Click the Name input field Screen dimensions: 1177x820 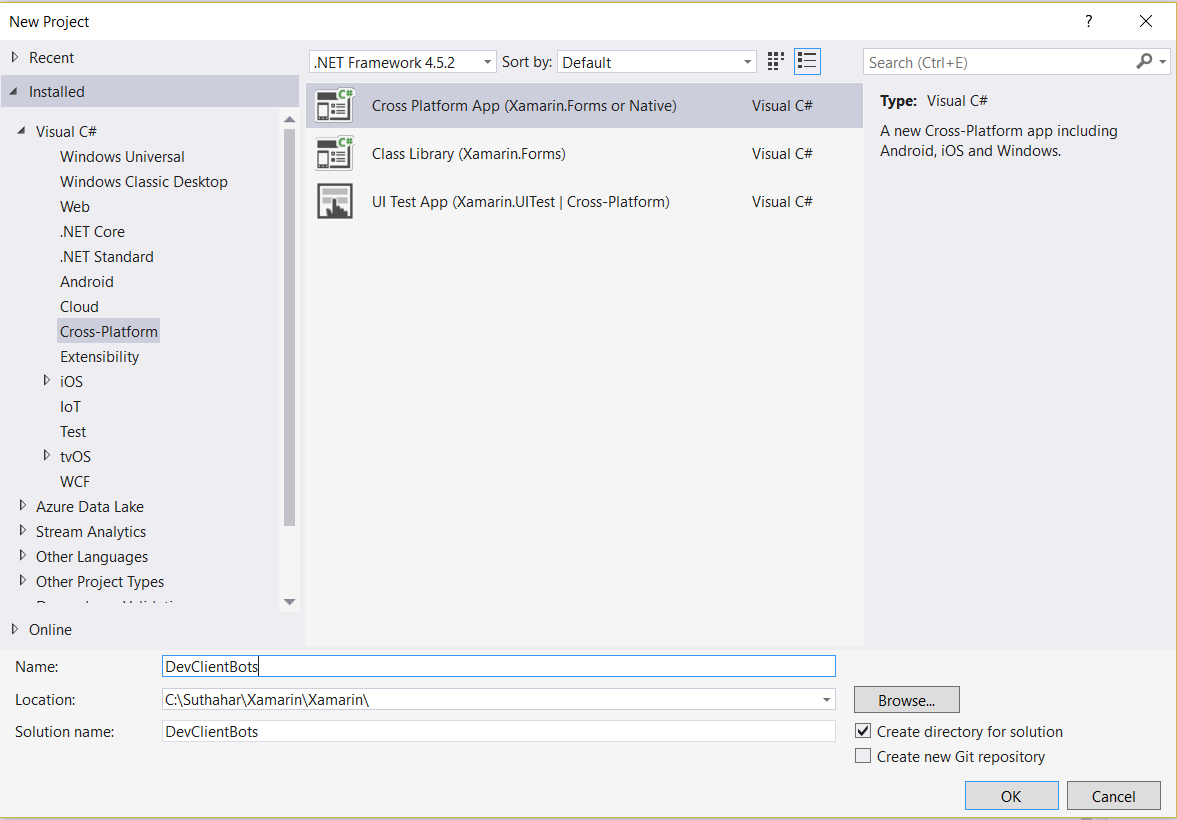498,666
